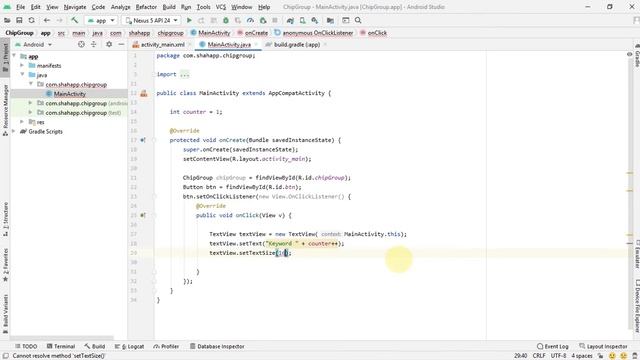Open the TODO tool window
Viewport: 640px width, 360px height.
pyautogui.click(x=26, y=346)
